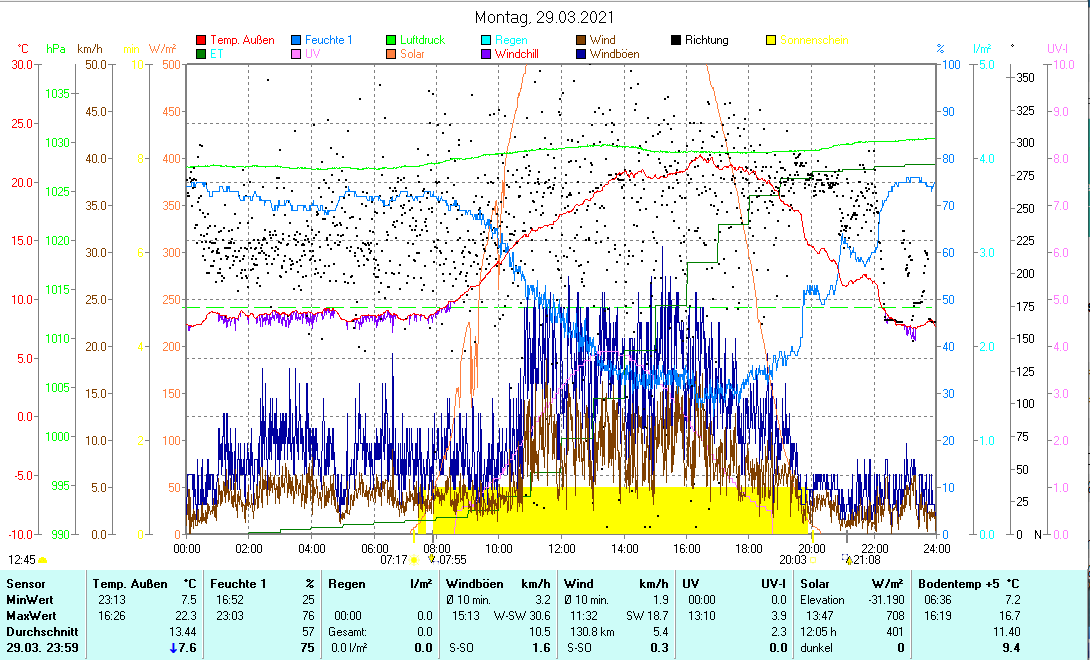
Task: Click the chart title Montag, 29.03.2021
Action: [545, 17]
